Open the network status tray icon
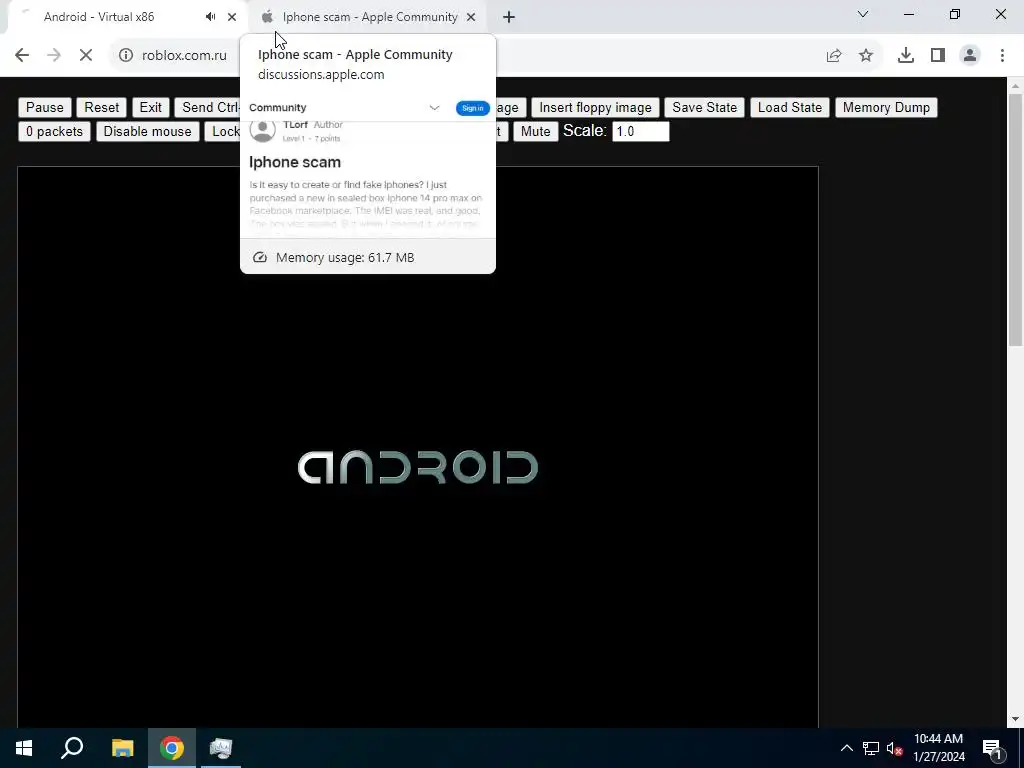The height and width of the screenshot is (768, 1024). (x=871, y=748)
